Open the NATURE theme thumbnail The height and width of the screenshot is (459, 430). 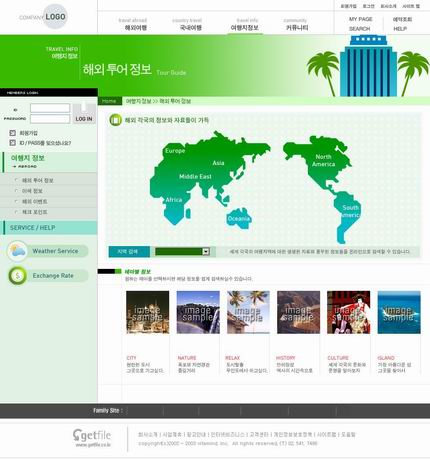pyautogui.click(x=198, y=312)
